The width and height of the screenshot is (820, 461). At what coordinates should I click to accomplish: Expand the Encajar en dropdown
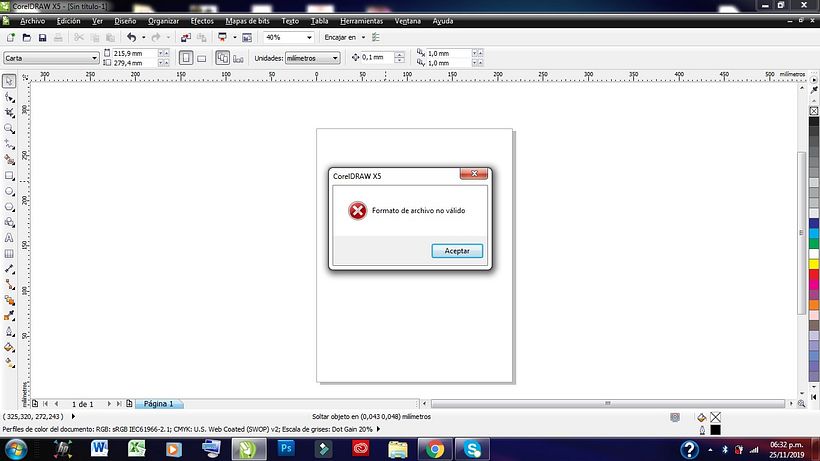(363, 38)
